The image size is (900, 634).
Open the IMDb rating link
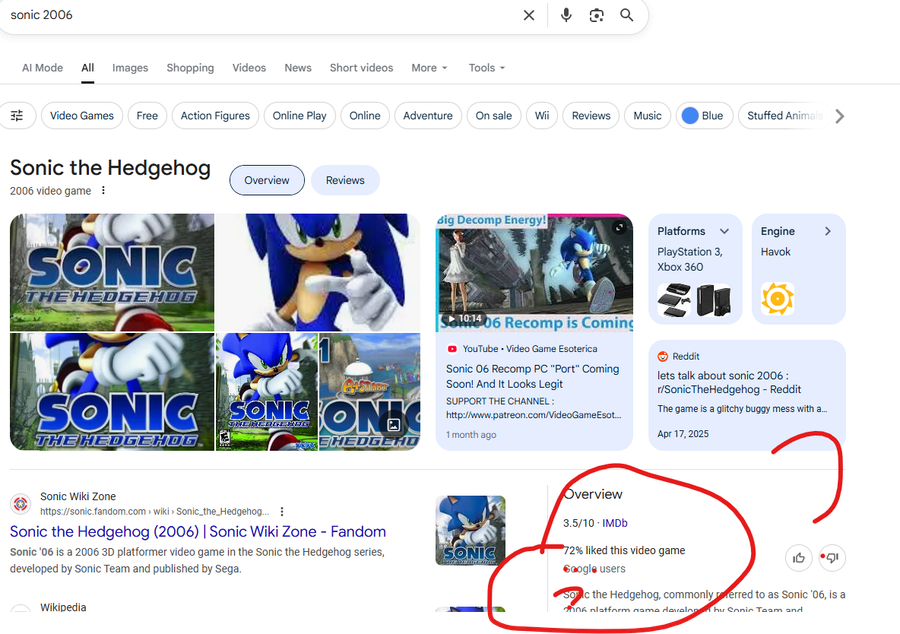pos(615,523)
